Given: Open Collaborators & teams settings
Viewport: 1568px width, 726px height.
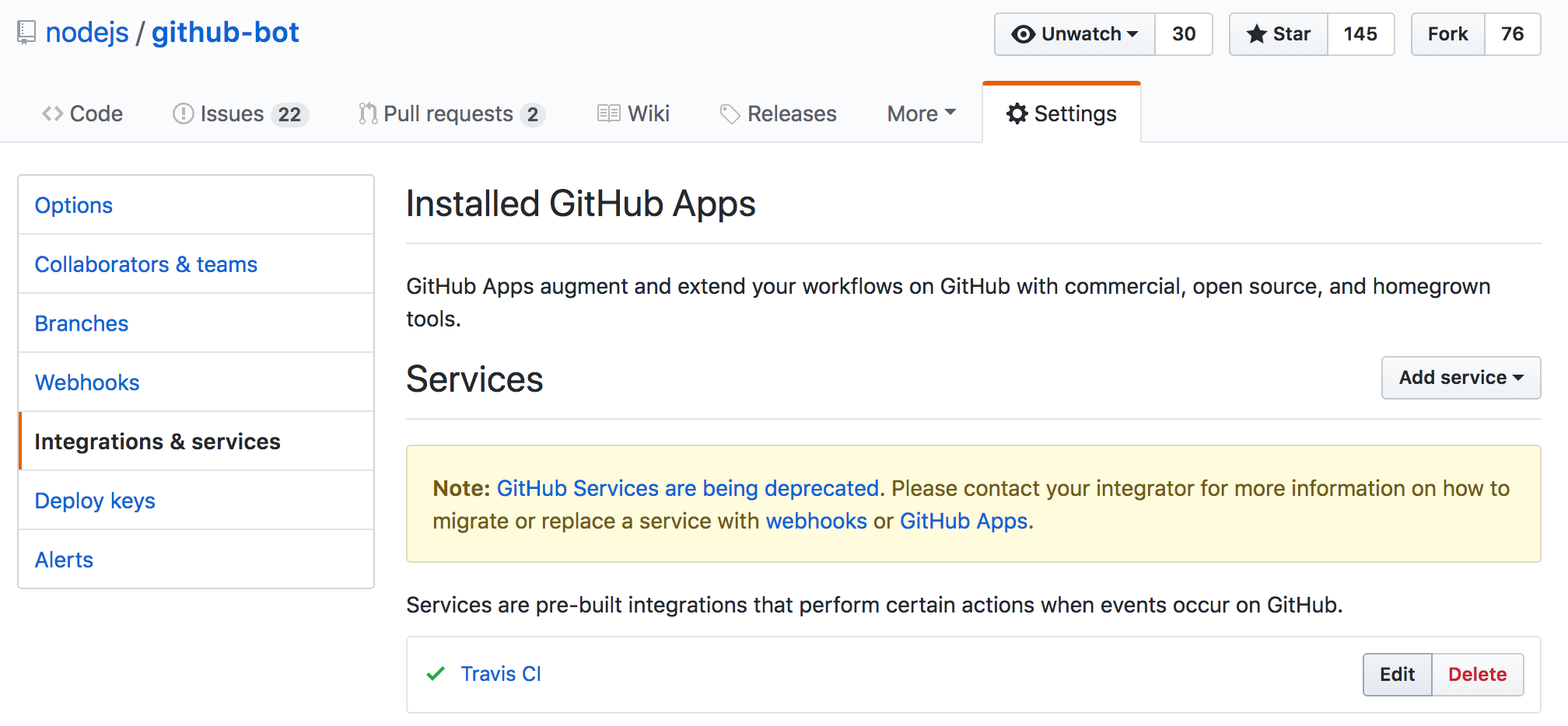Looking at the screenshot, I should pyautogui.click(x=146, y=264).
